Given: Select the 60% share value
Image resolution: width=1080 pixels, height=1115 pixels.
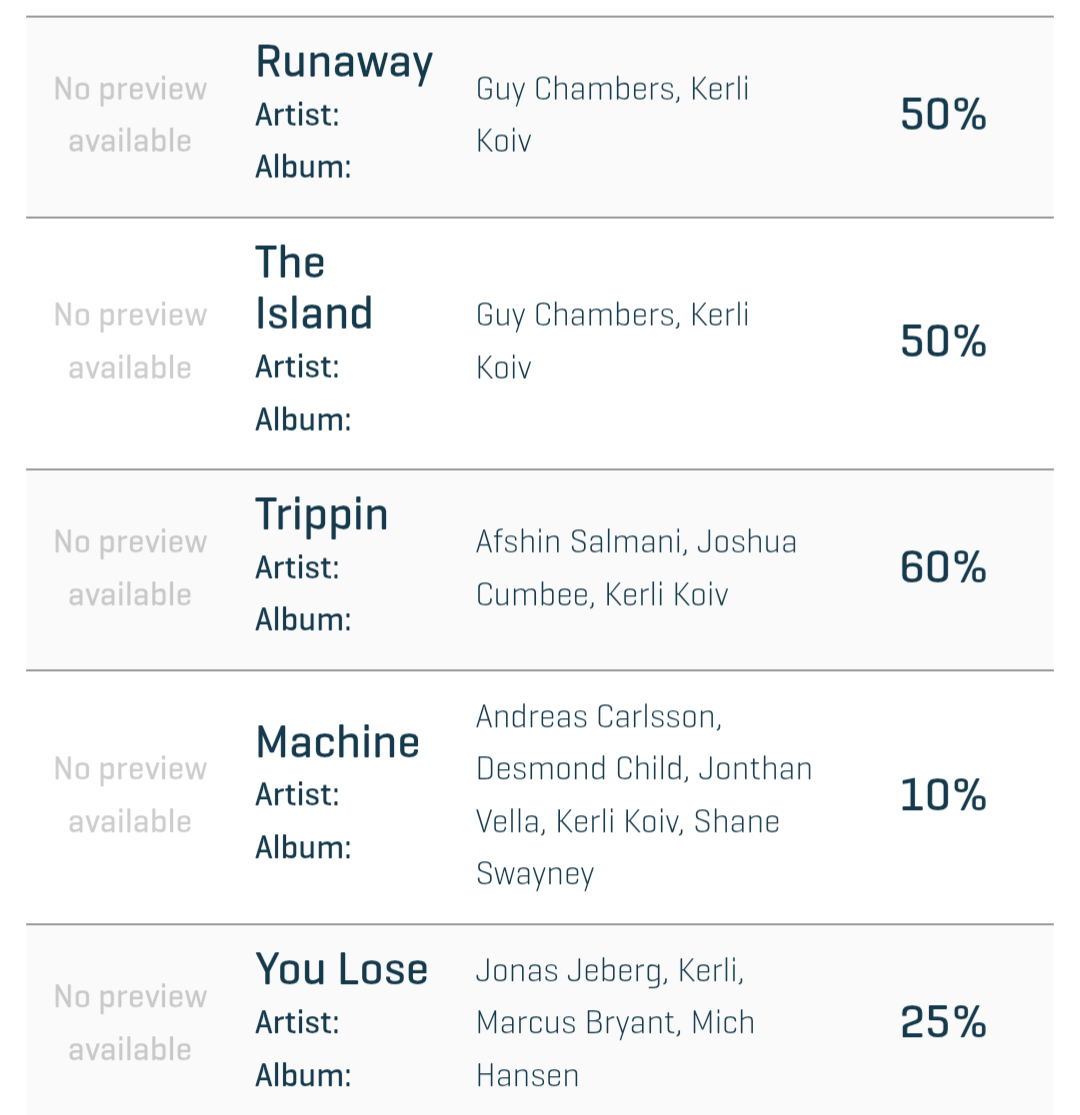Looking at the screenshot, I should click(943, 568).
